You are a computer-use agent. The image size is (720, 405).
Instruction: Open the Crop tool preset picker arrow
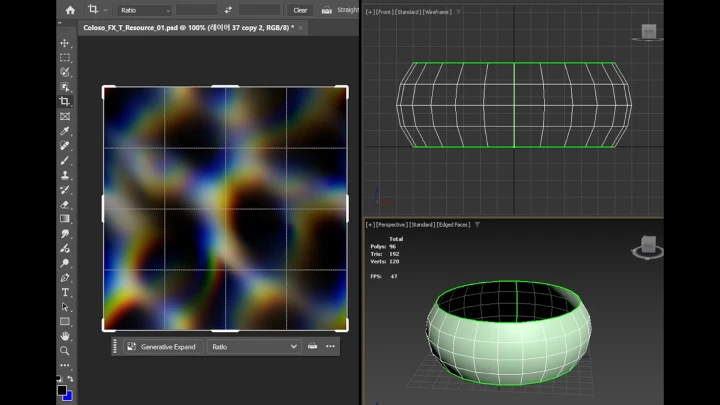coord(106,10)
